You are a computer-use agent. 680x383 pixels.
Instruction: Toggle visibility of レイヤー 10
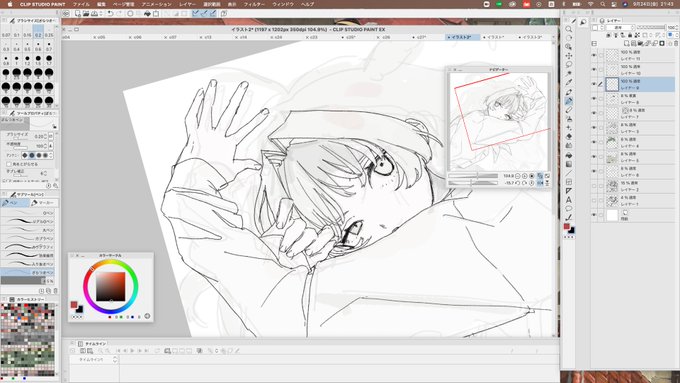pyautogui.click(x=594, y=69)
